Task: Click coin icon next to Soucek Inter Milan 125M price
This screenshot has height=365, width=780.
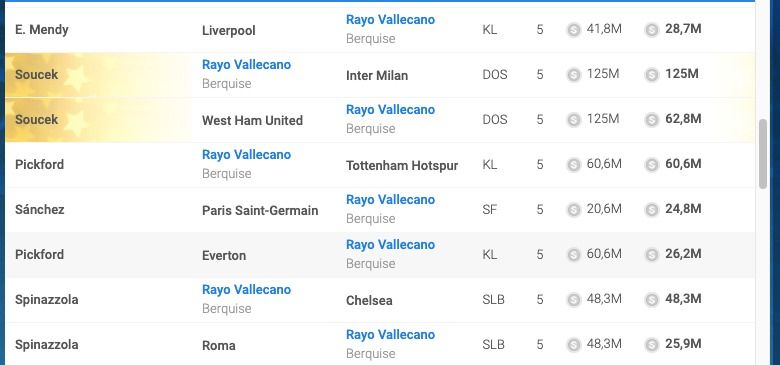Action: click(652, 75)
